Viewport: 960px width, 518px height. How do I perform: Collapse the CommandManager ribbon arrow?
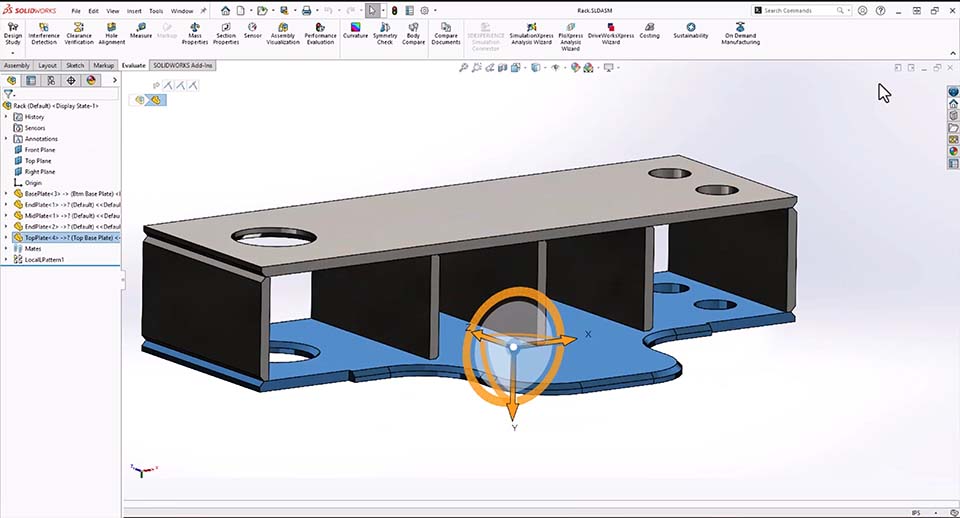tap(953, 53)
